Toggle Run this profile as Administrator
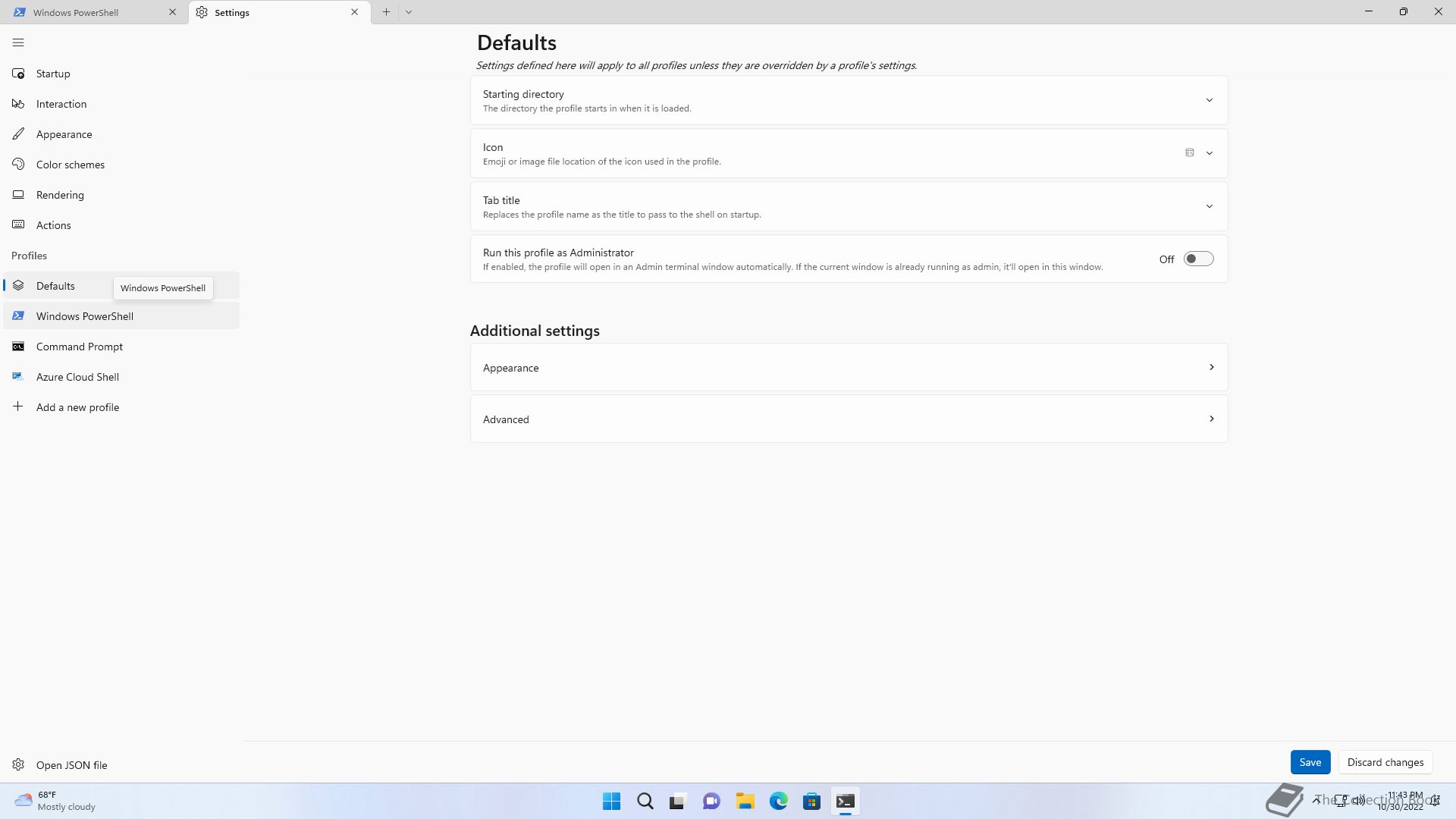Screen dimensions: 1456x819 click(1198, 259)
